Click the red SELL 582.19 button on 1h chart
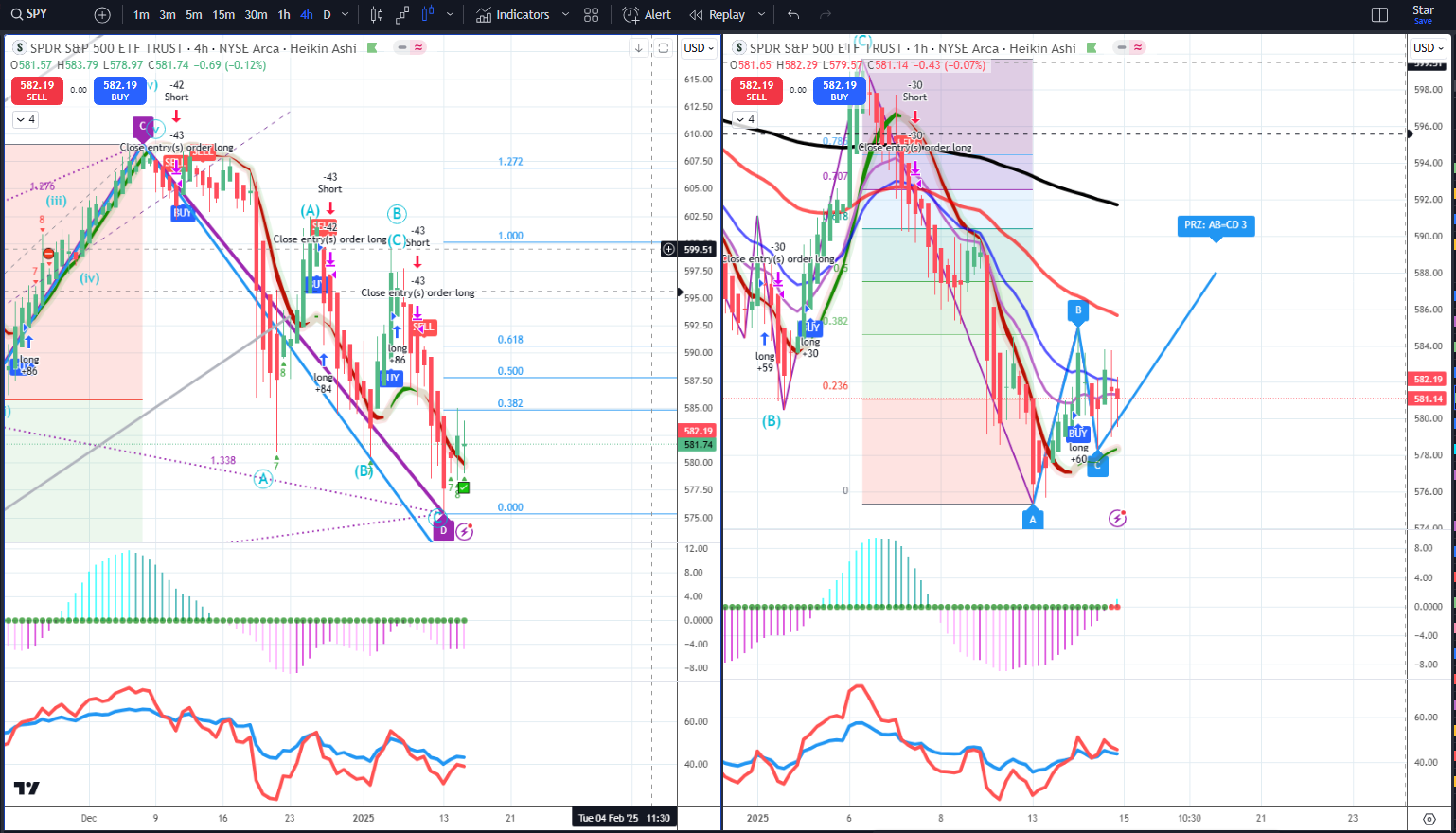Viewport: 1456px width, 833px height. pyautogui.click(x=756, y=90)
